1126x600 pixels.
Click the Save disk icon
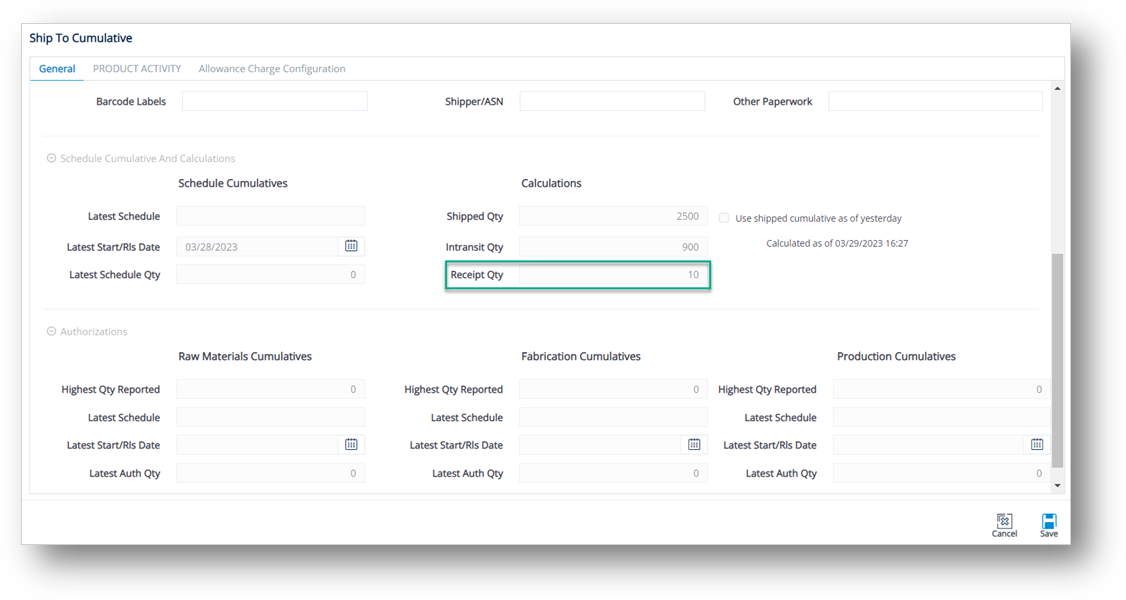(1048, 520)
